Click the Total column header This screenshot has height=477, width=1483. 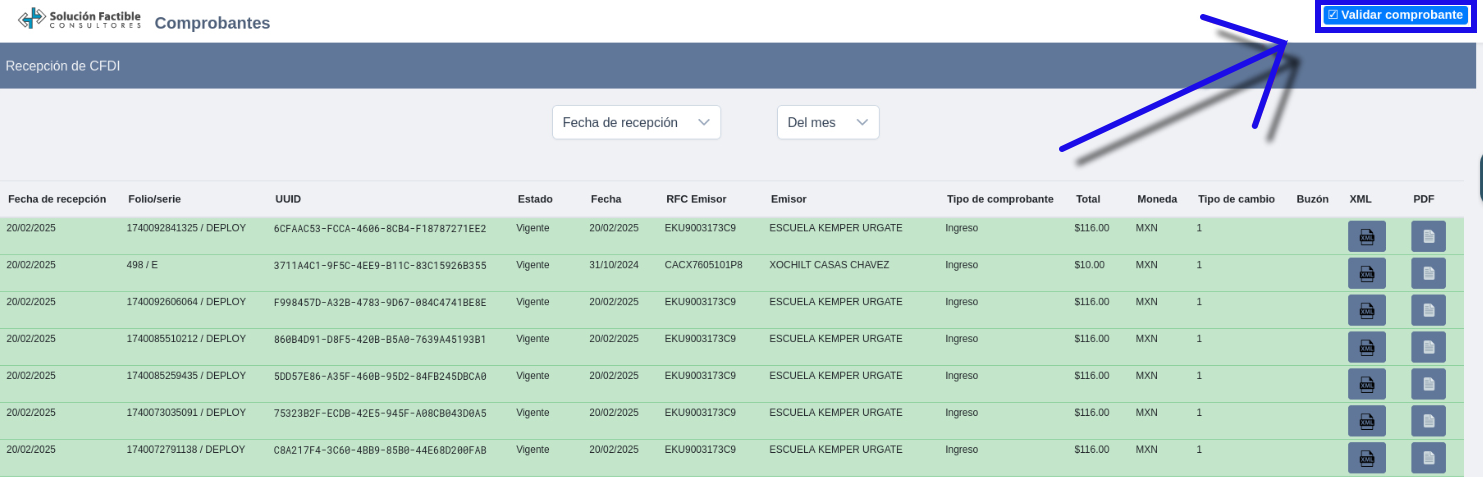pyautogui.click(x=1087, y=199)
